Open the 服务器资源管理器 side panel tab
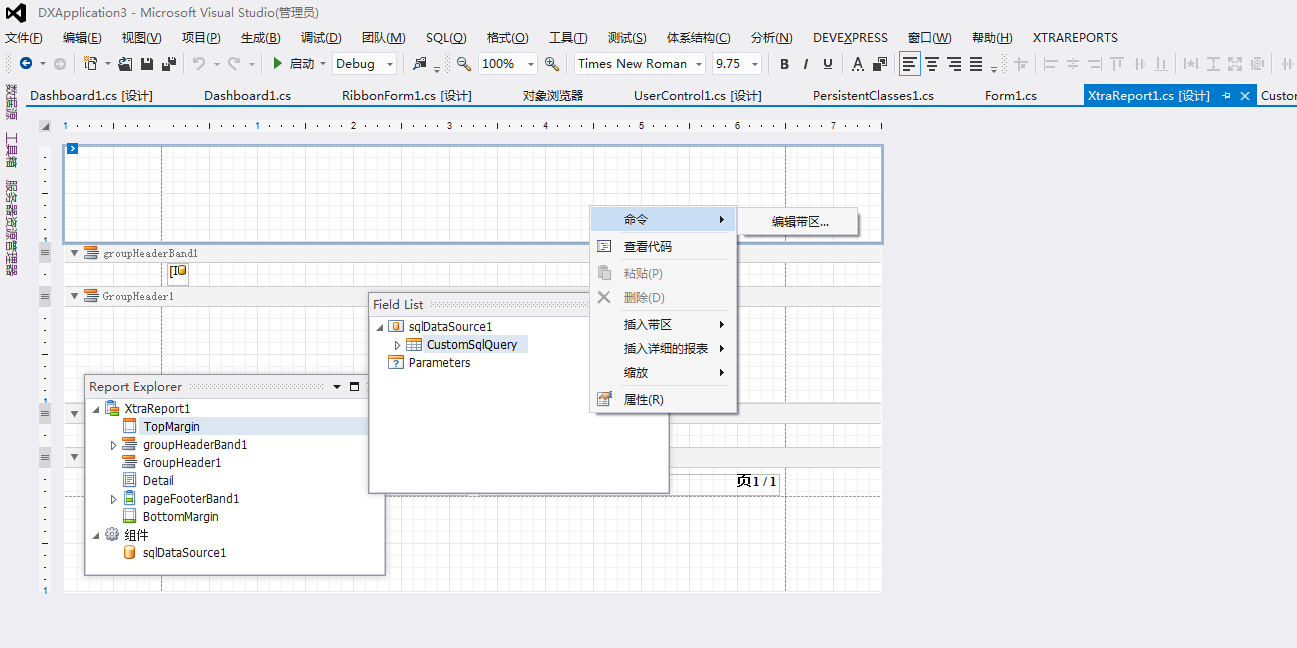This screenshot has width=1297, height=648. click(x=11, y=227)
